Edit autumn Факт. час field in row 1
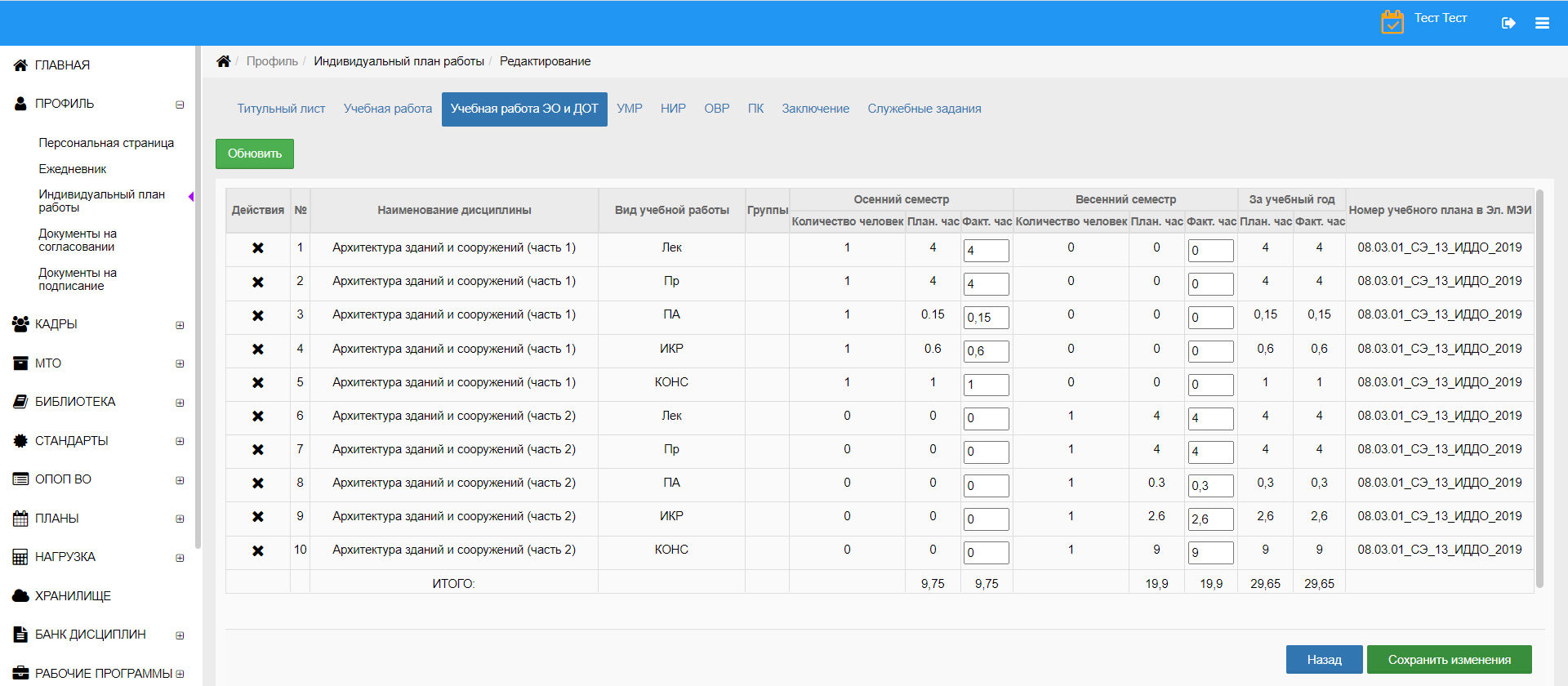The height and width of the screenshot is (686, 1568). (x=987, y=251)
